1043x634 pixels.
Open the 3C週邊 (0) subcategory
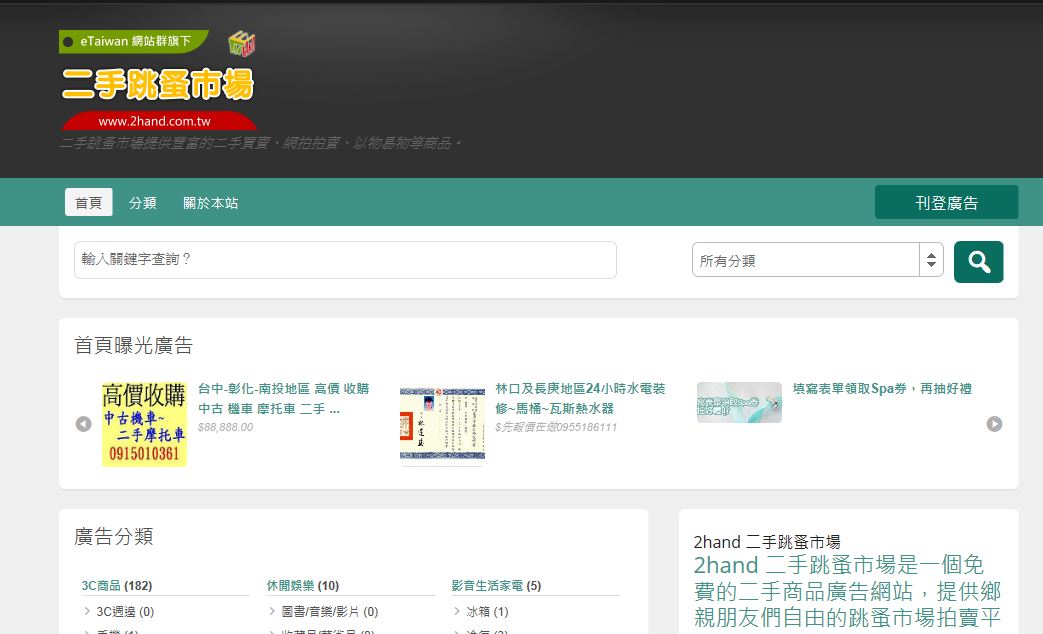[x=125, y=611]
